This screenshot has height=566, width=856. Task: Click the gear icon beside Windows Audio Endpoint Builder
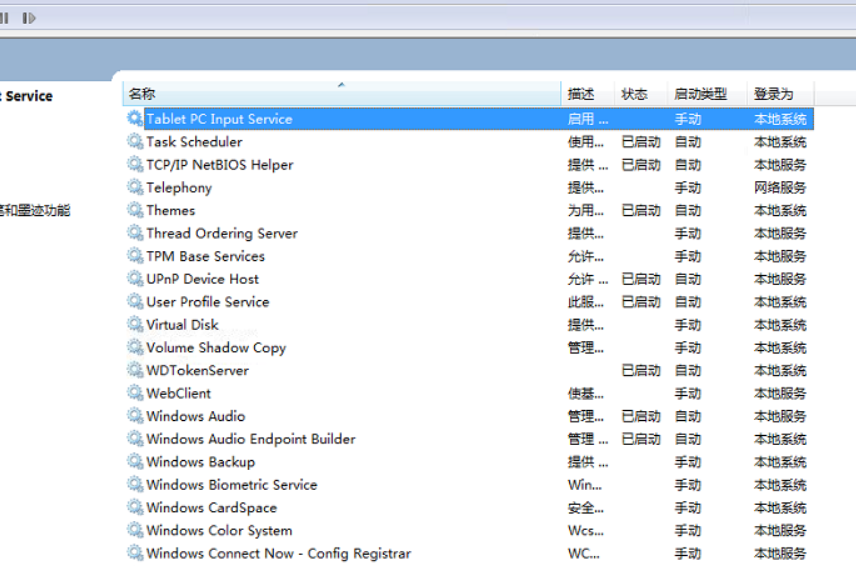135,439
